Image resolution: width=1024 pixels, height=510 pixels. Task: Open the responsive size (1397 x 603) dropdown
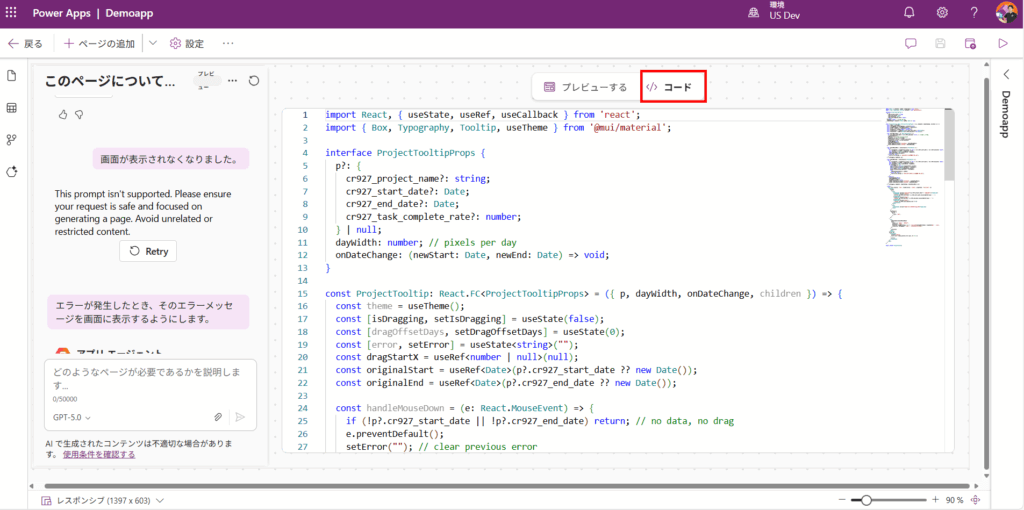point(102,500)
